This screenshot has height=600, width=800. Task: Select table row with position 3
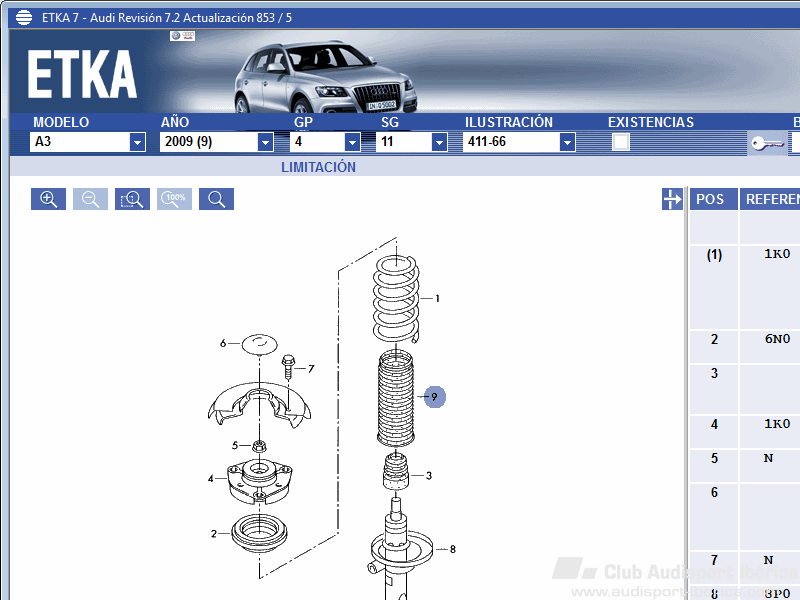click(745, 389)
